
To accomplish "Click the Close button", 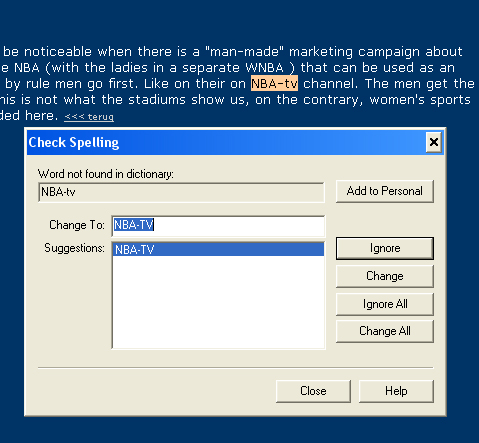I will (313, 391).
